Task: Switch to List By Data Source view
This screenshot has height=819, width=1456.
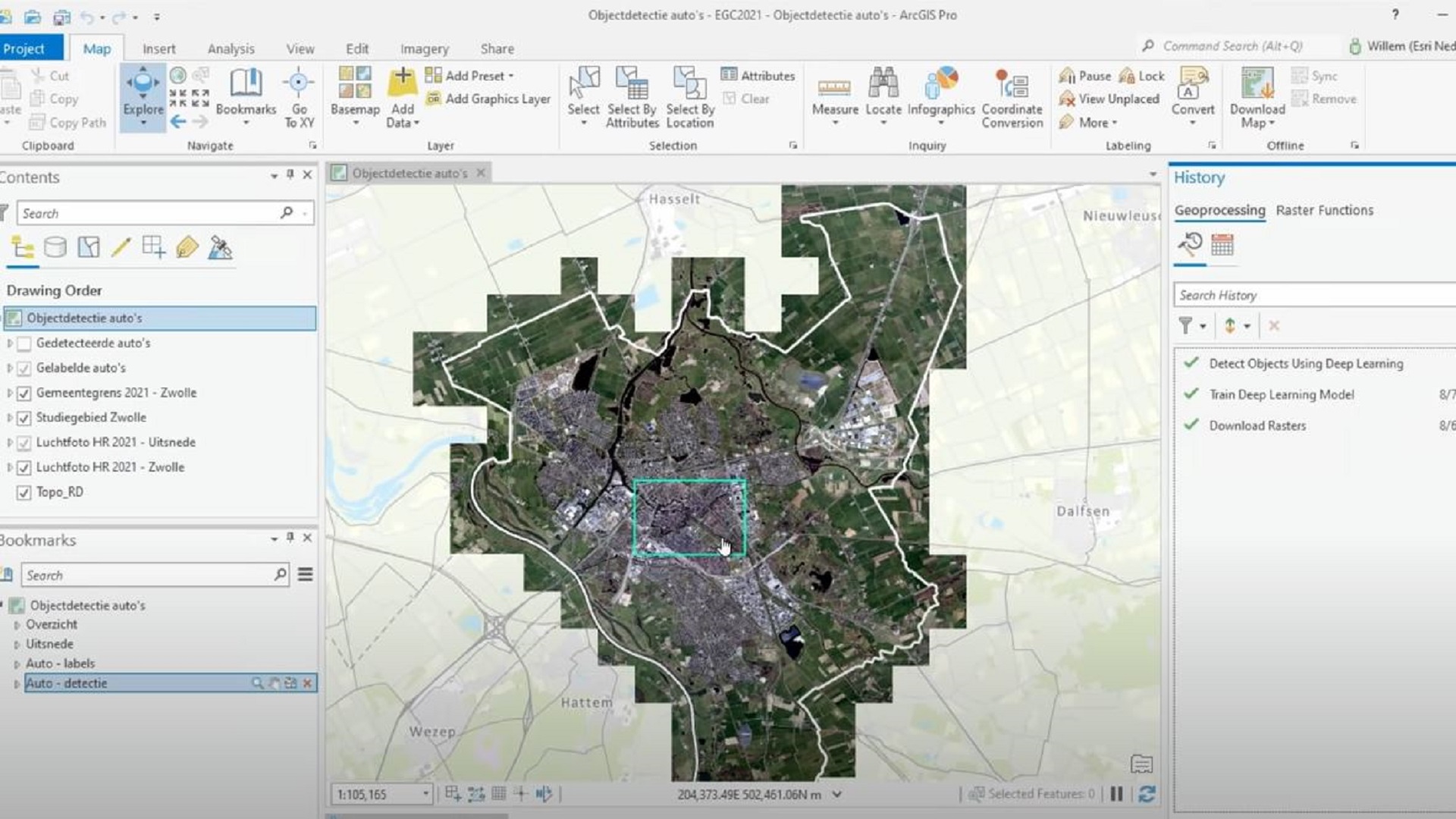Action: [x=55, y=247]
